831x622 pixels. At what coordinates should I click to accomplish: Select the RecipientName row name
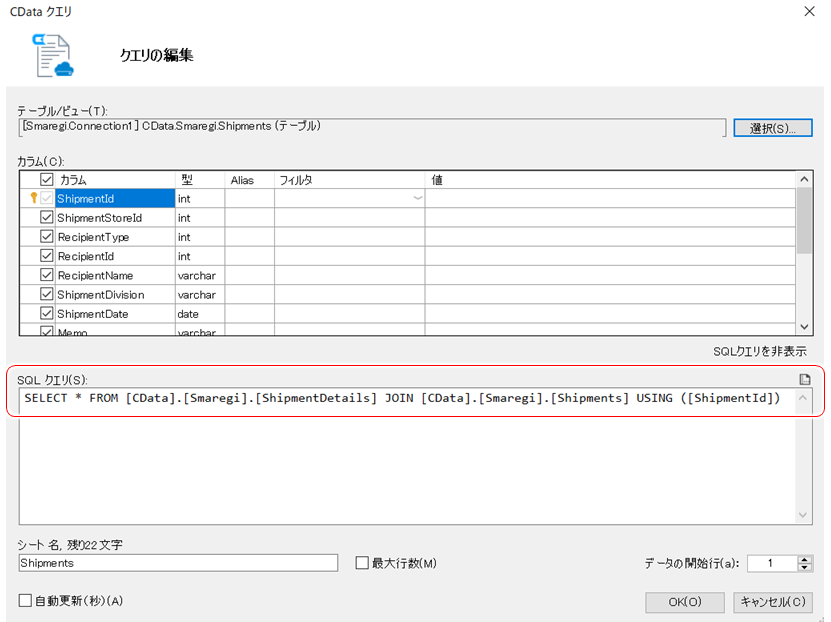(115, 276)
